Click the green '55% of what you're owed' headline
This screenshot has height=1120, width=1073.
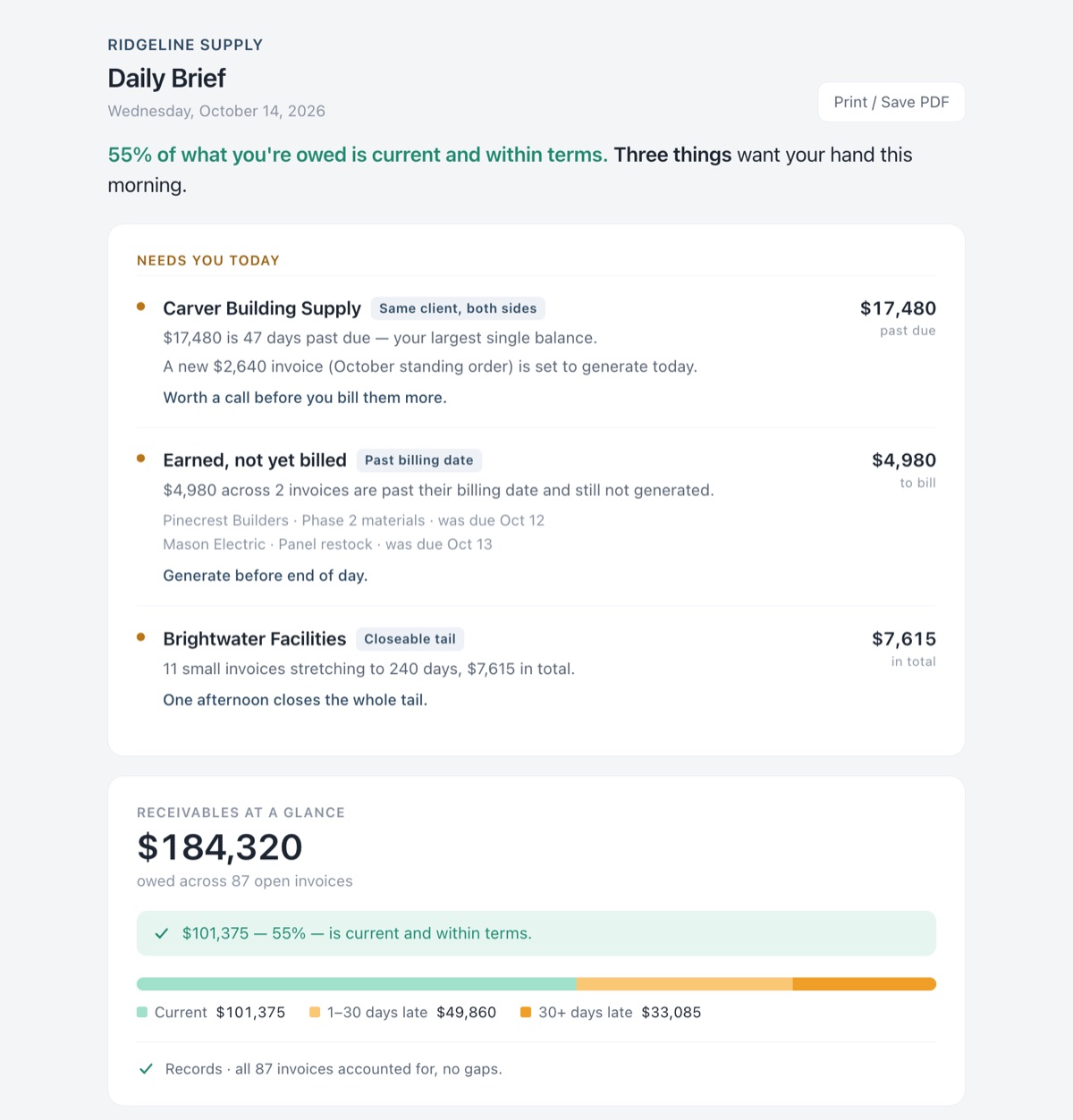358,155
